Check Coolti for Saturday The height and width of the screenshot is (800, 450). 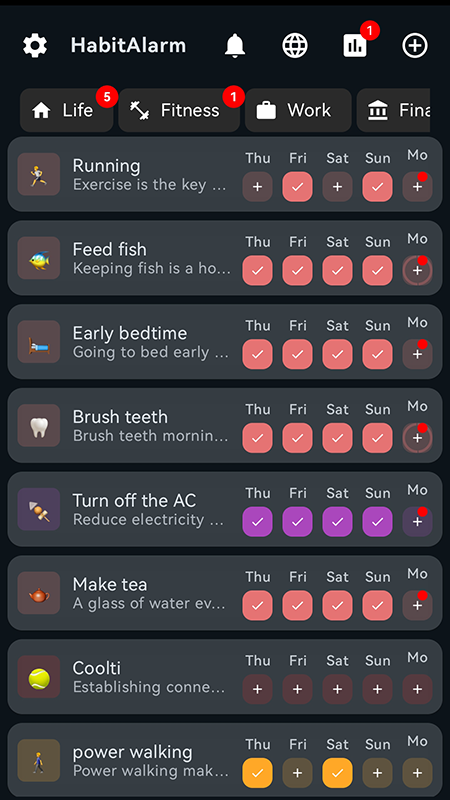point(337,689)
